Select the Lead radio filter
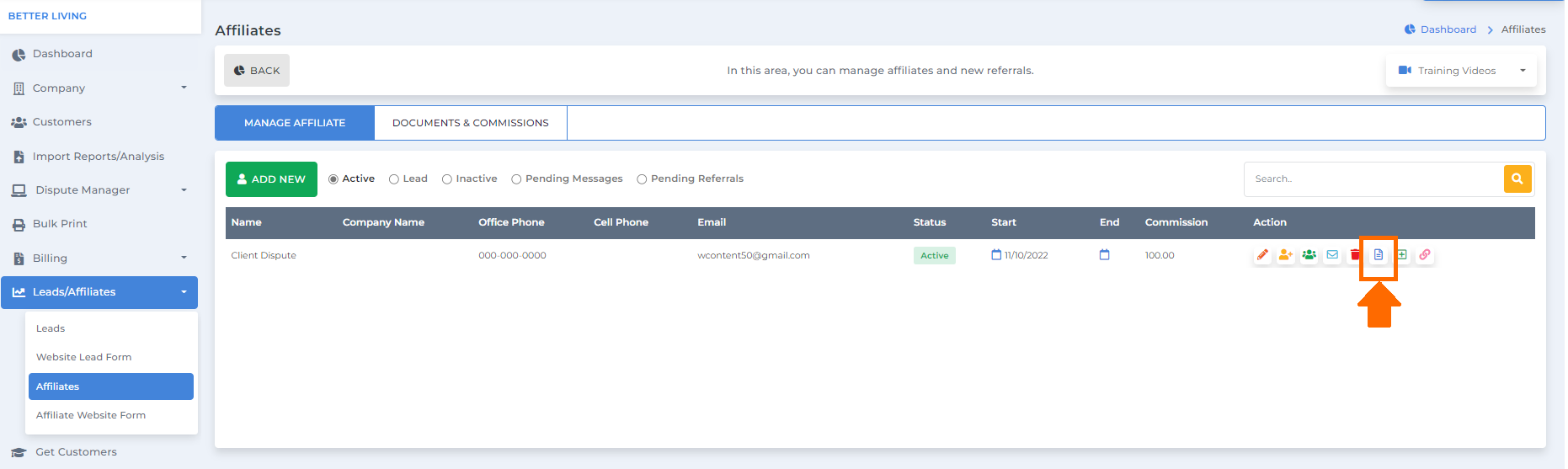 tap(408, 179)
